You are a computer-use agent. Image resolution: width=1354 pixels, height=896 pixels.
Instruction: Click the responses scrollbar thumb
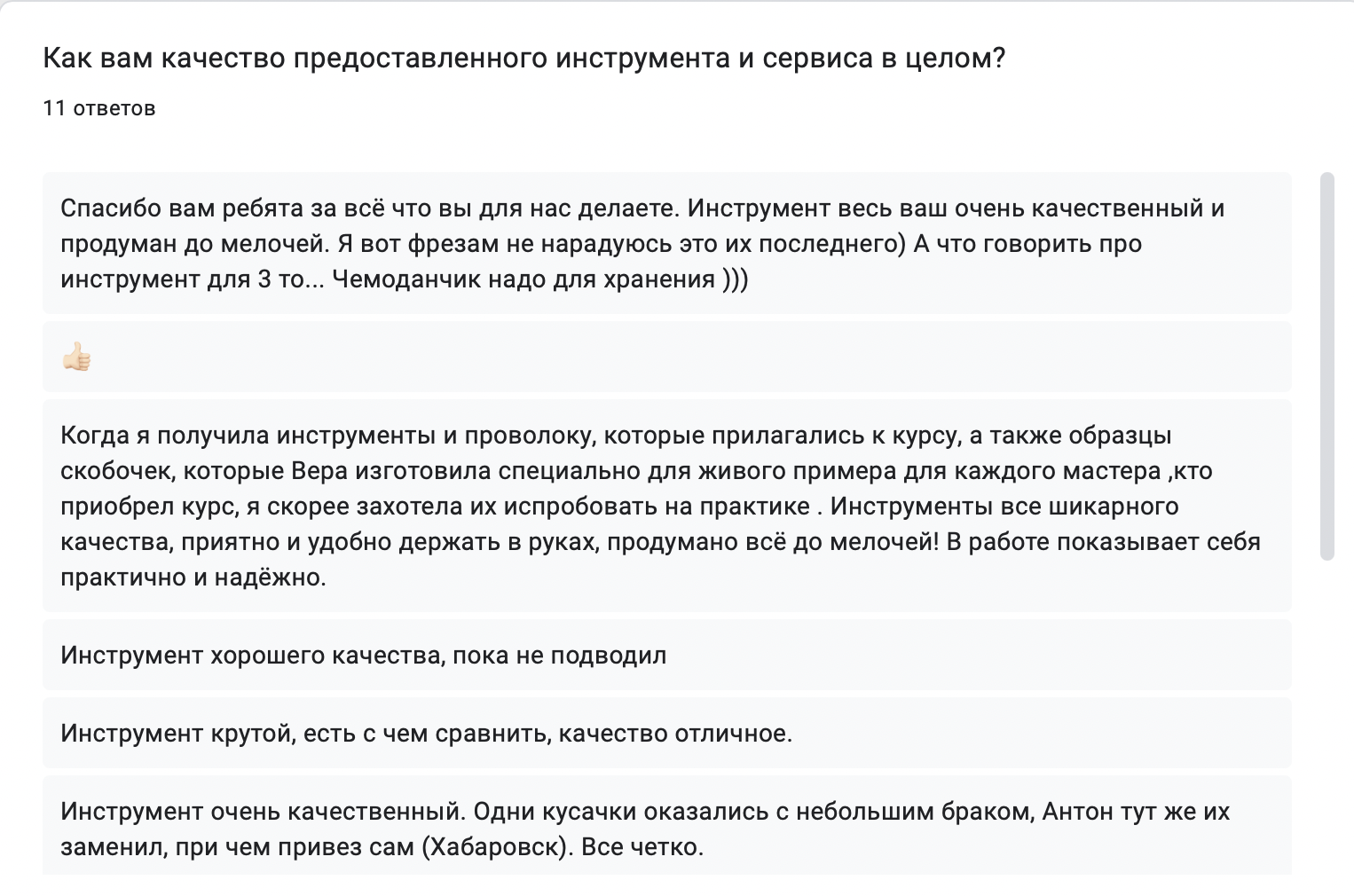point(1327,366)
